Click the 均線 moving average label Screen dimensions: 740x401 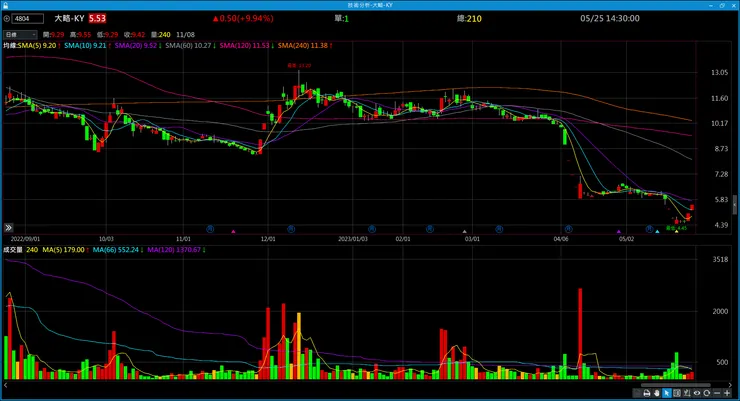click(x=10, y=46)
